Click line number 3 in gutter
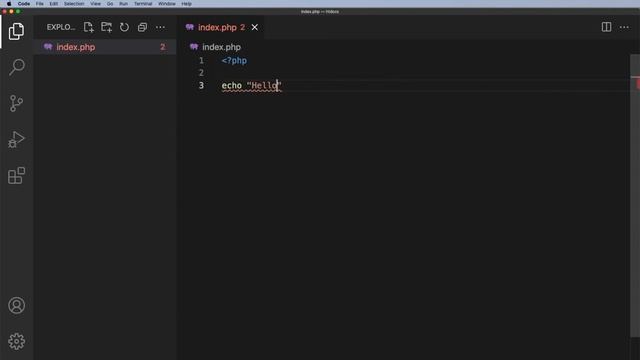The image size is (640, 360). [x=201, y=86]
